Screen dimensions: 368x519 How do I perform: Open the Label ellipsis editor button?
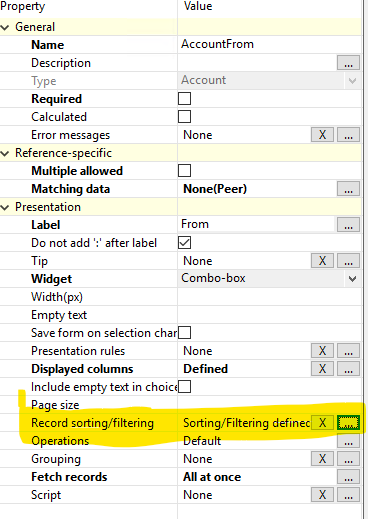[348, 225]
